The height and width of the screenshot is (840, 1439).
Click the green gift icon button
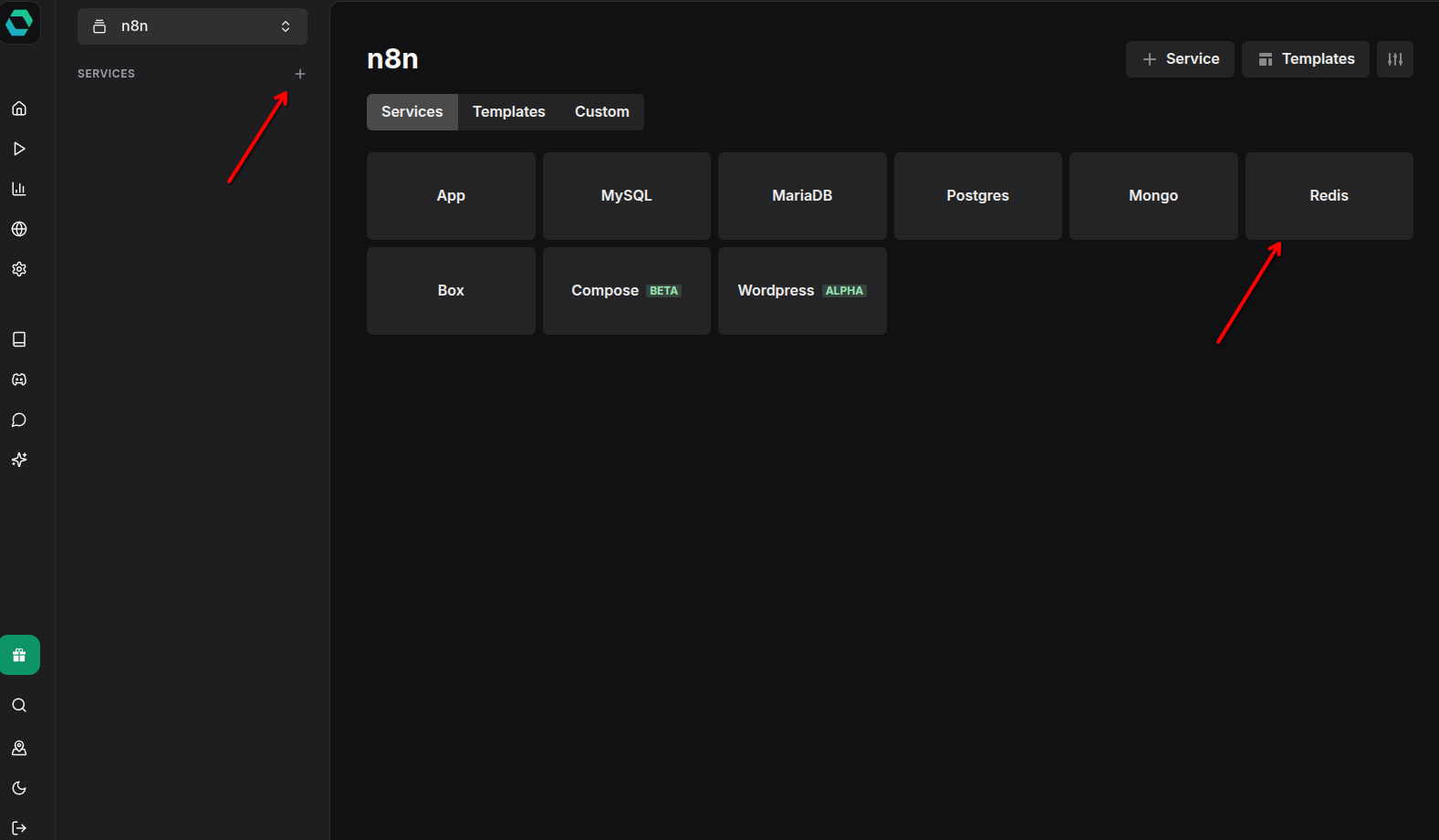click(19, 655)
